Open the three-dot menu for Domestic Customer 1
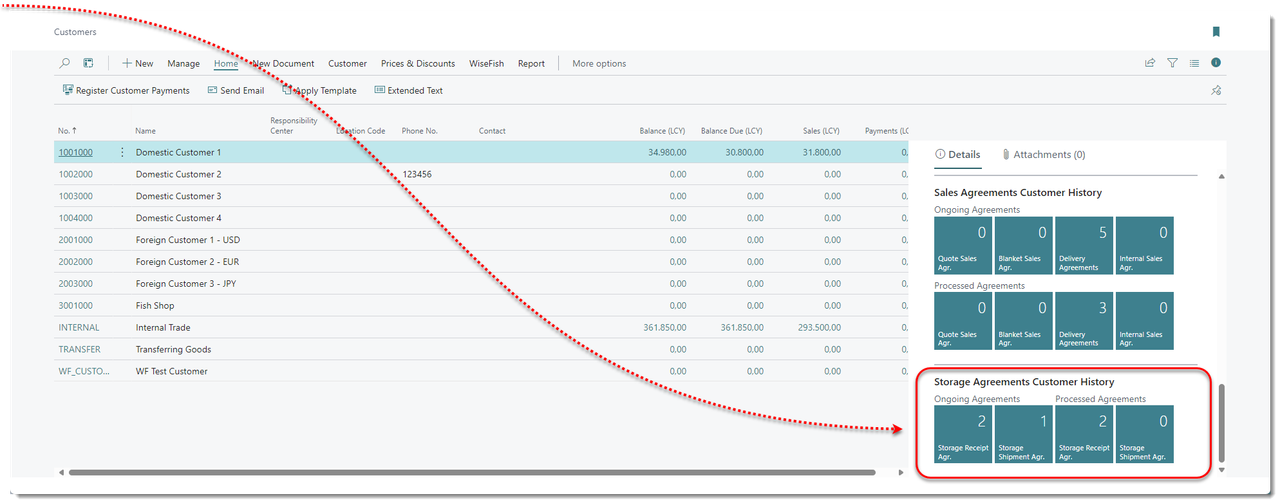Image resolution: width=1280 pixels, height=504 pixels. click(x=123, y=152)
